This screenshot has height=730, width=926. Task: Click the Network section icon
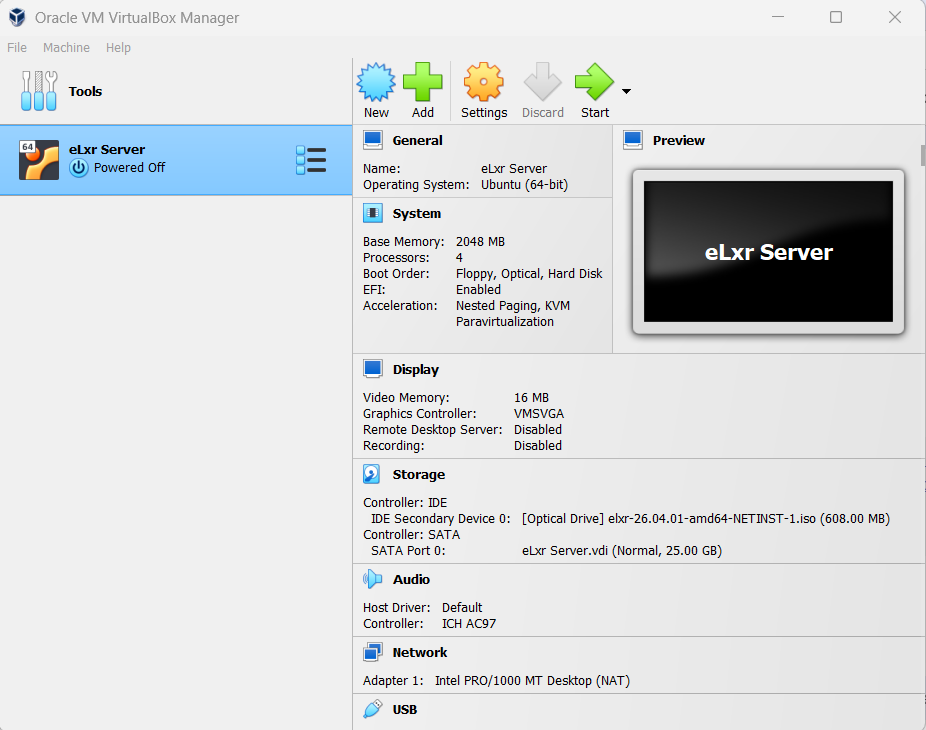coord(371,652)
